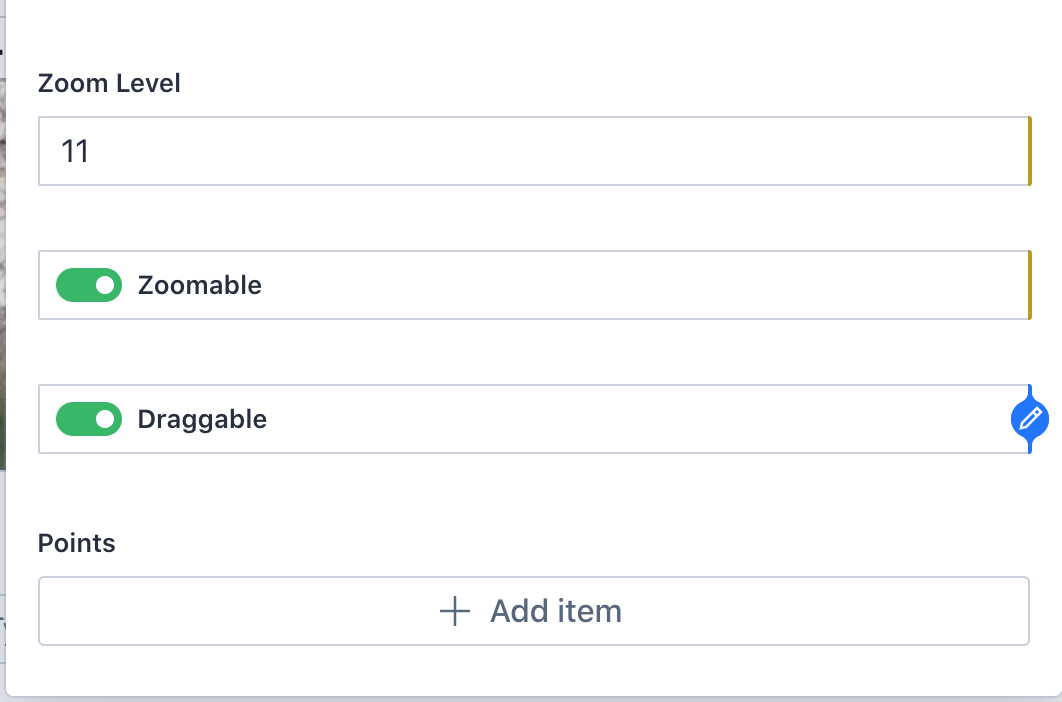This screenshot has height=702, width=1062.
Task: Click the value 11 in Zoom Level
Action: [75, 151]
